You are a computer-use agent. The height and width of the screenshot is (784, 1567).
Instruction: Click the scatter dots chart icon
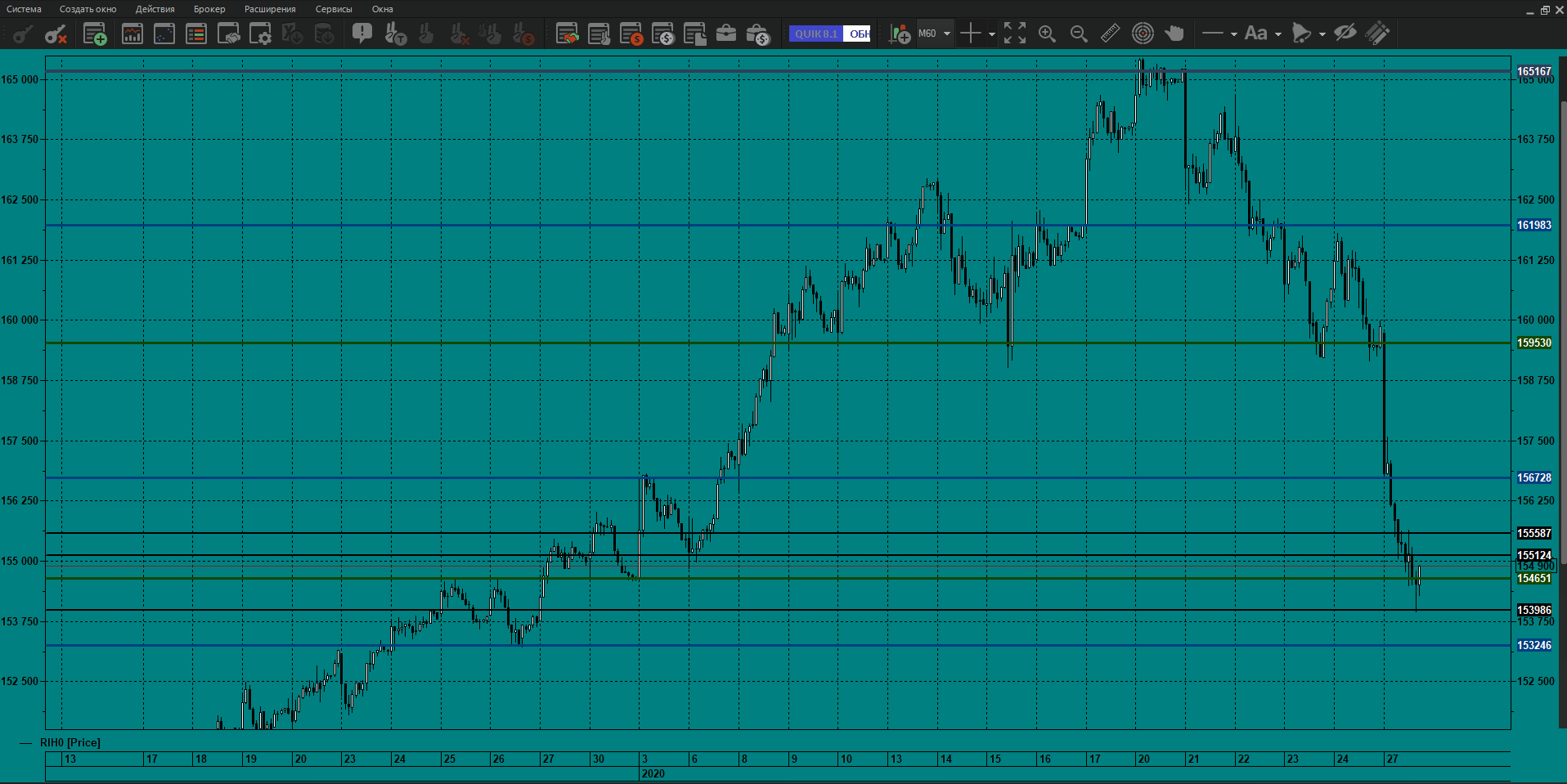click(164, 34)
